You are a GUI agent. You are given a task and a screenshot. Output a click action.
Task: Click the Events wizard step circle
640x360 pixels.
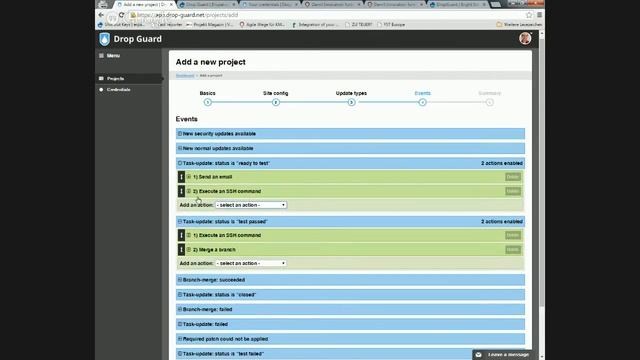coord(422,102)
